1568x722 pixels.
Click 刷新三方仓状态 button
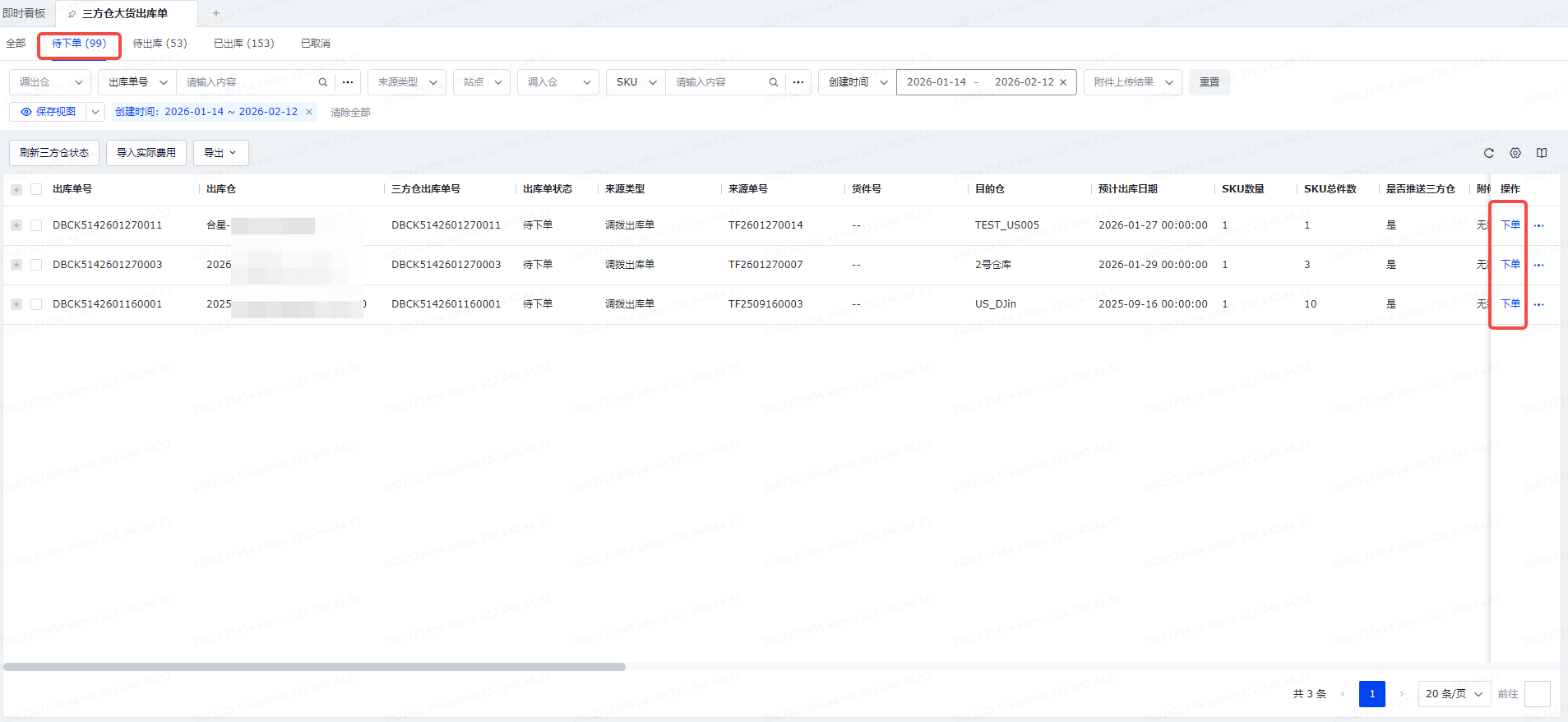(54, 153)
